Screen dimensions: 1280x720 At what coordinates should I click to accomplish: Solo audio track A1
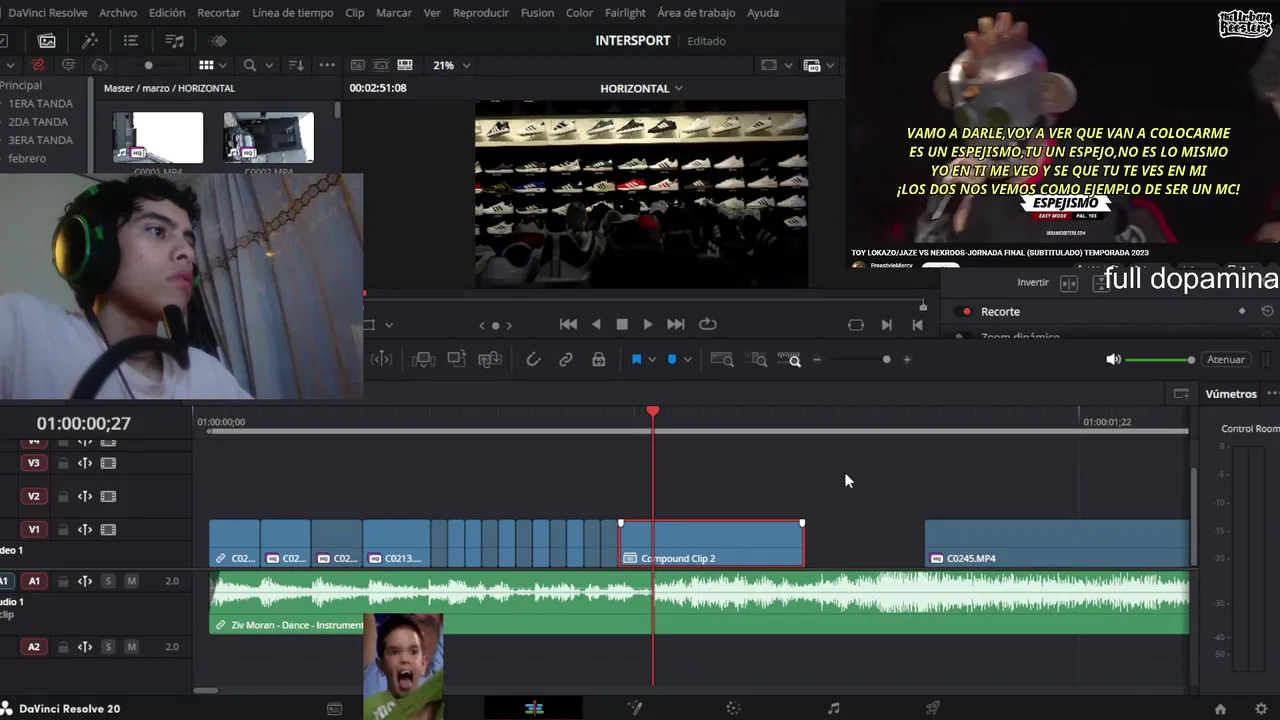108,581
